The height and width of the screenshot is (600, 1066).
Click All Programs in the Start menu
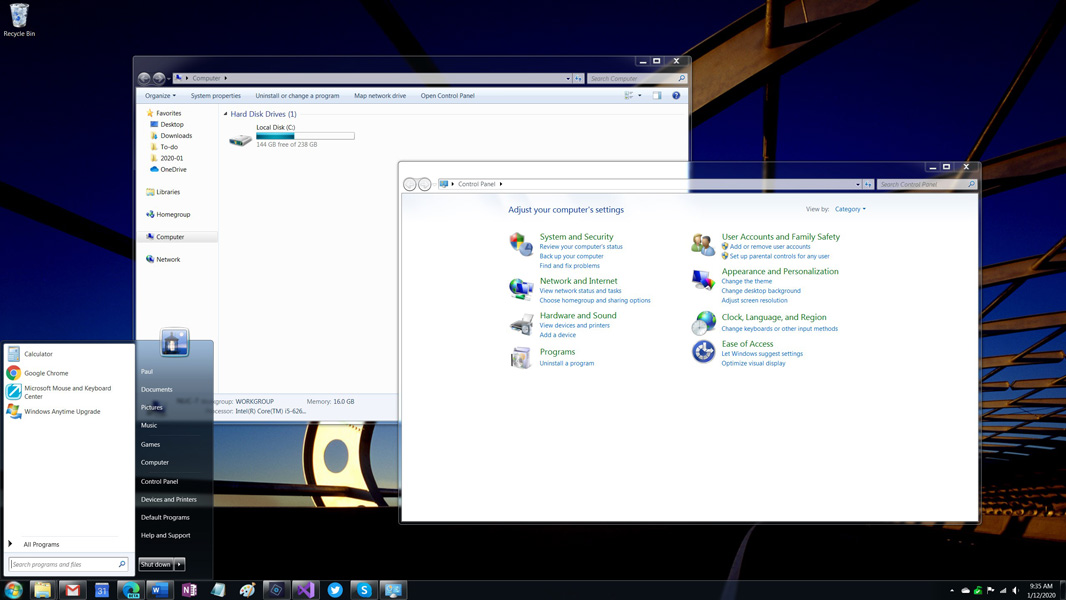coord(41,544)
